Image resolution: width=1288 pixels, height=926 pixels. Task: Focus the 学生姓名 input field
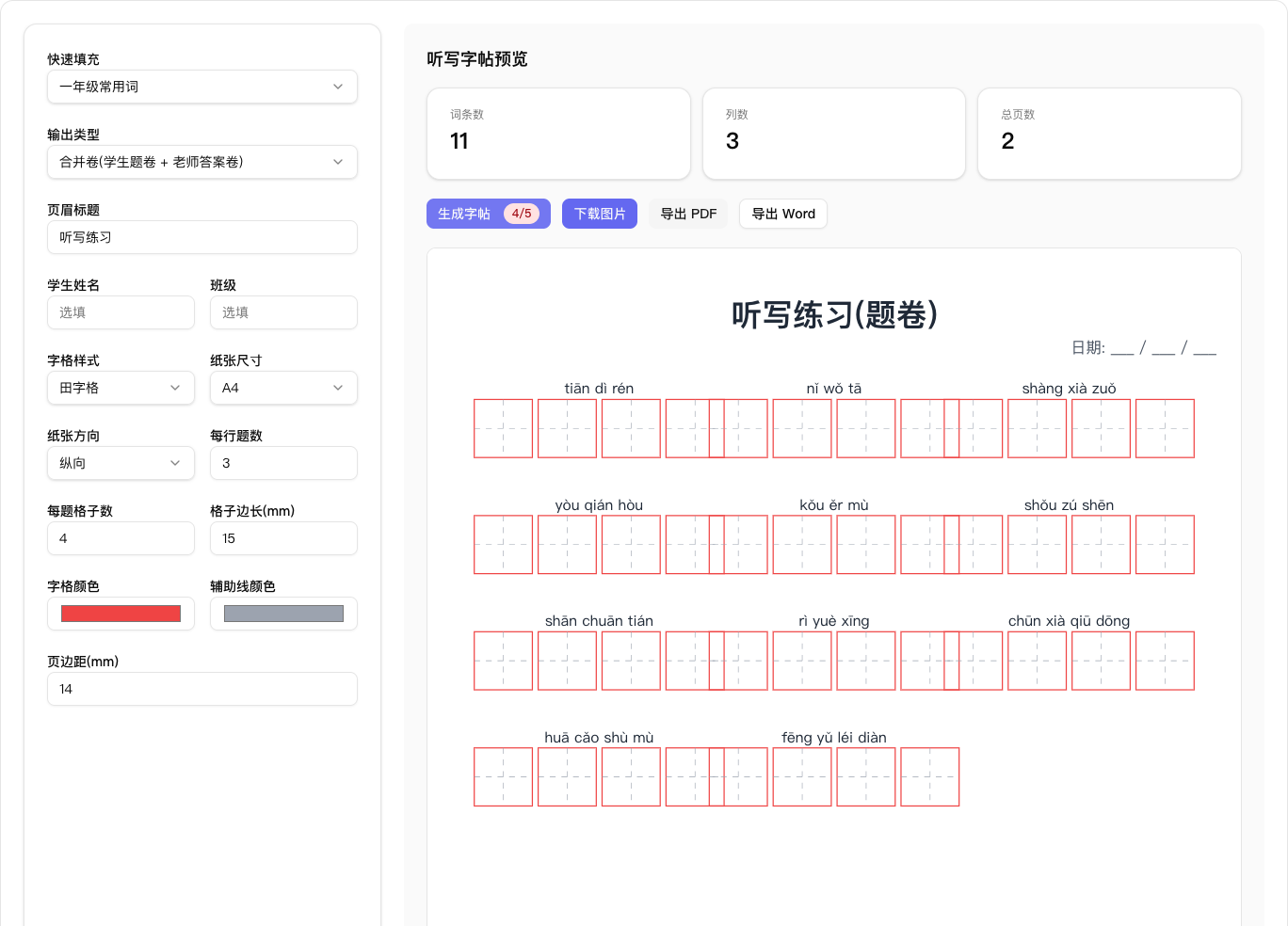pos(121,312)
